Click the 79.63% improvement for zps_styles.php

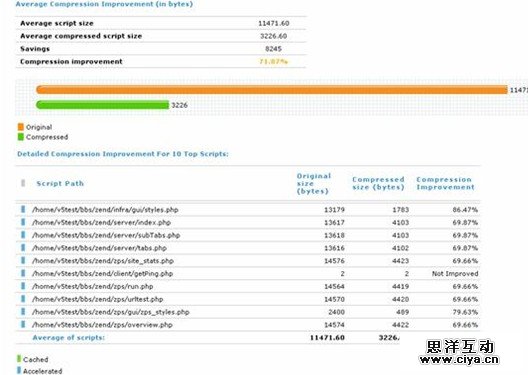point(465,312)
